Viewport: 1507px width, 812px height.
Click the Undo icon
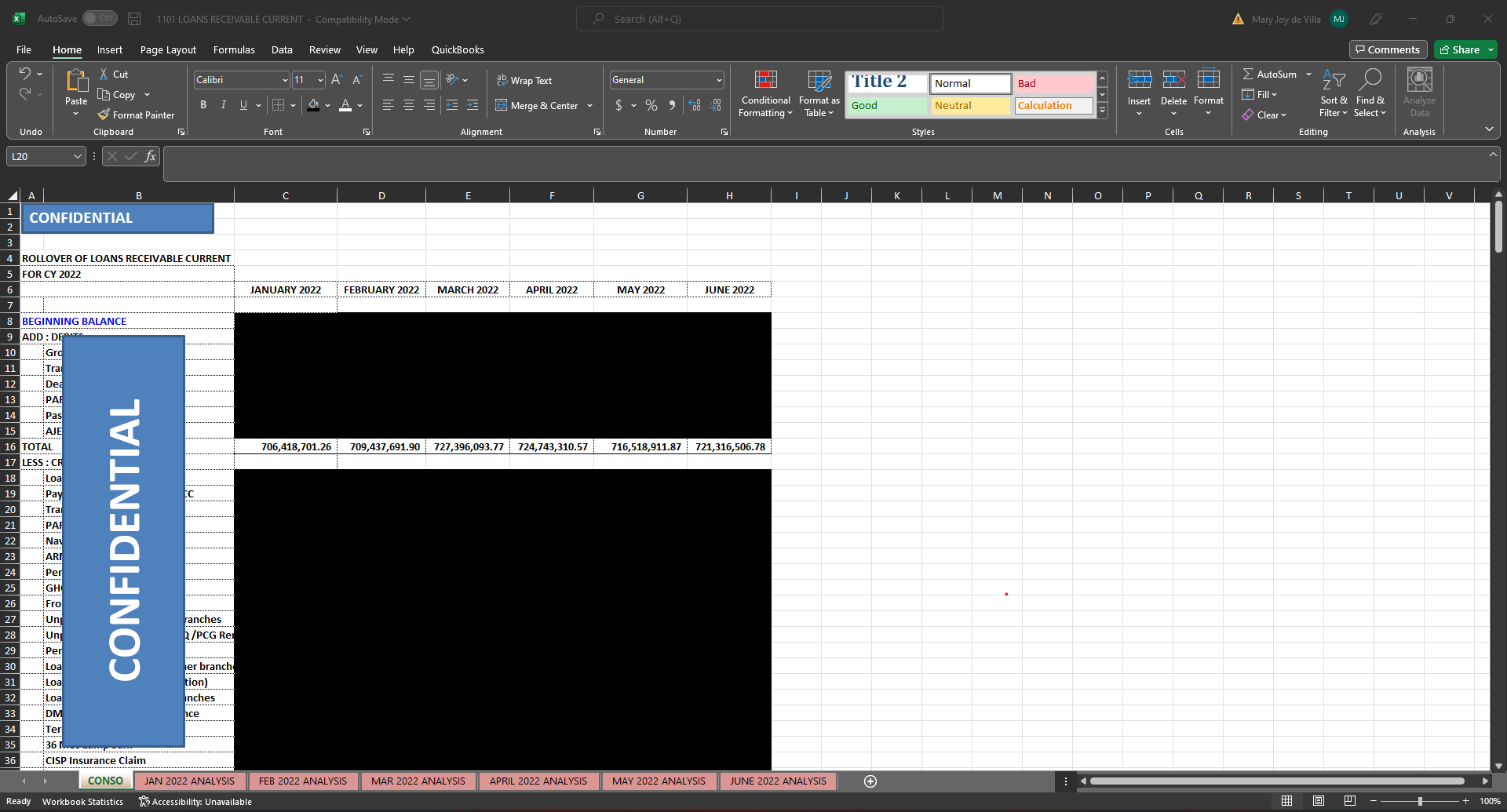click(25, 74)
